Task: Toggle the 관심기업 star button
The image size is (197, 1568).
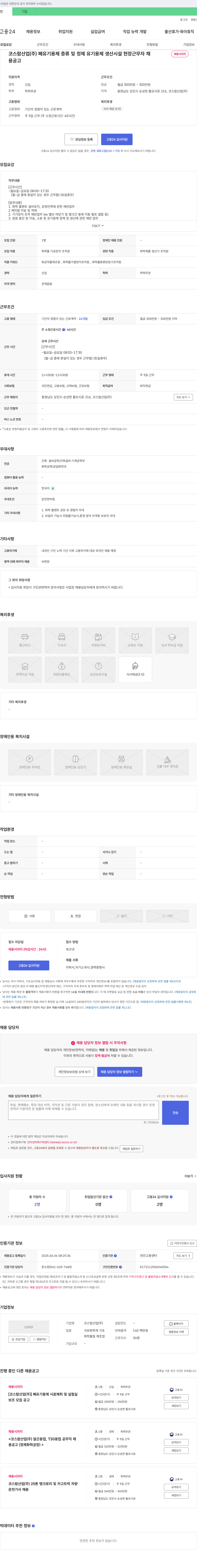Action: pos(18,1339)
